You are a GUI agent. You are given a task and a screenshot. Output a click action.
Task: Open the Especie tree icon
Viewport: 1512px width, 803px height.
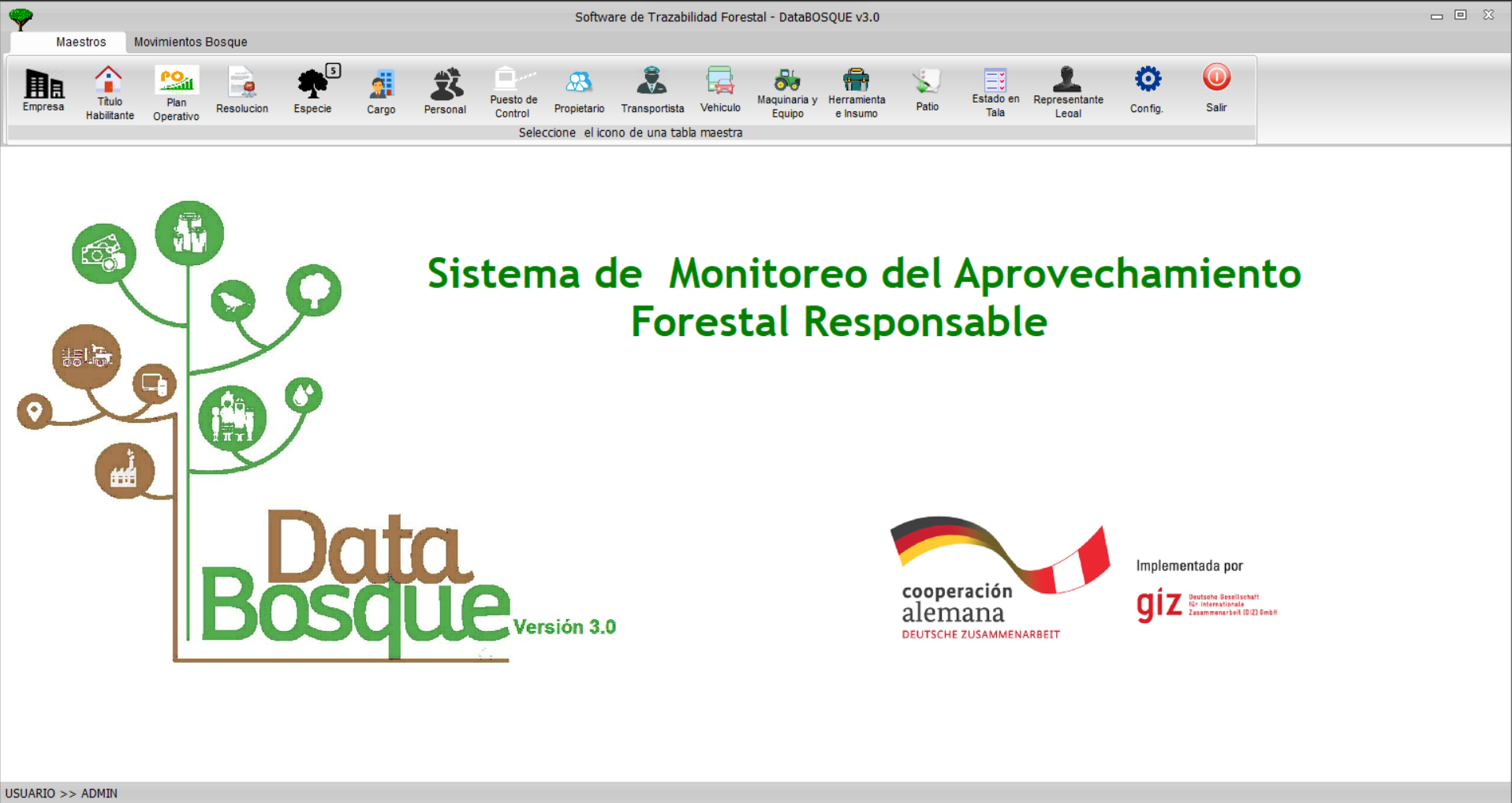point(312,83)
